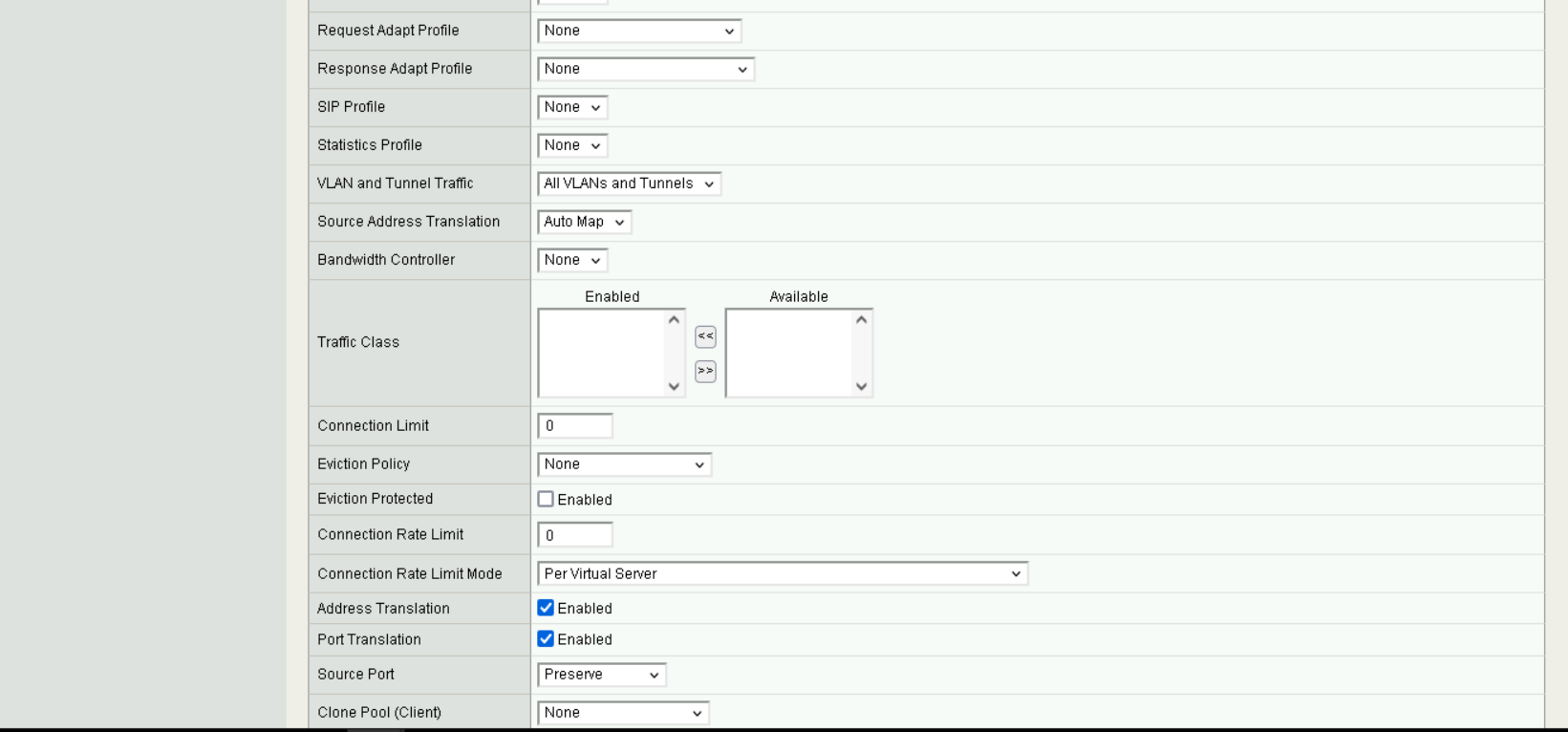Expand the SIP Profile dropdown
1568x732 pixels.
572,107
